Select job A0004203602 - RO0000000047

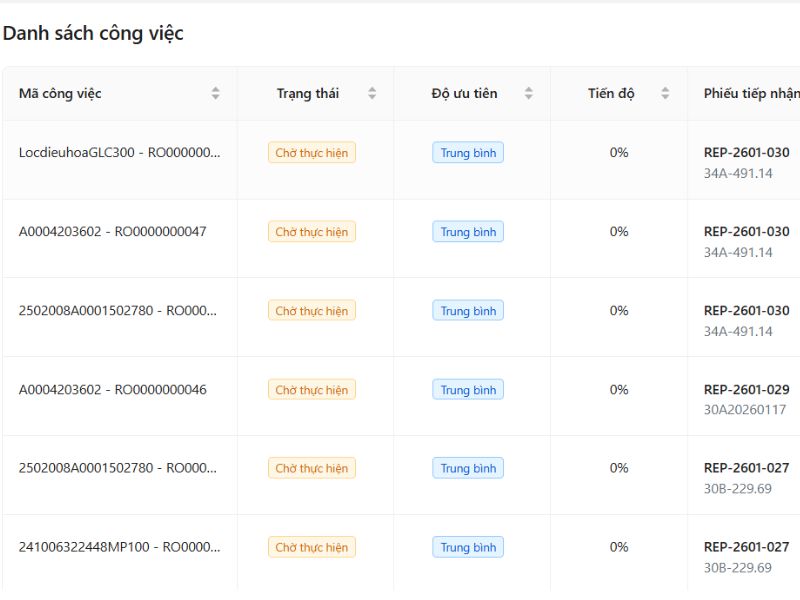point(112,232)
